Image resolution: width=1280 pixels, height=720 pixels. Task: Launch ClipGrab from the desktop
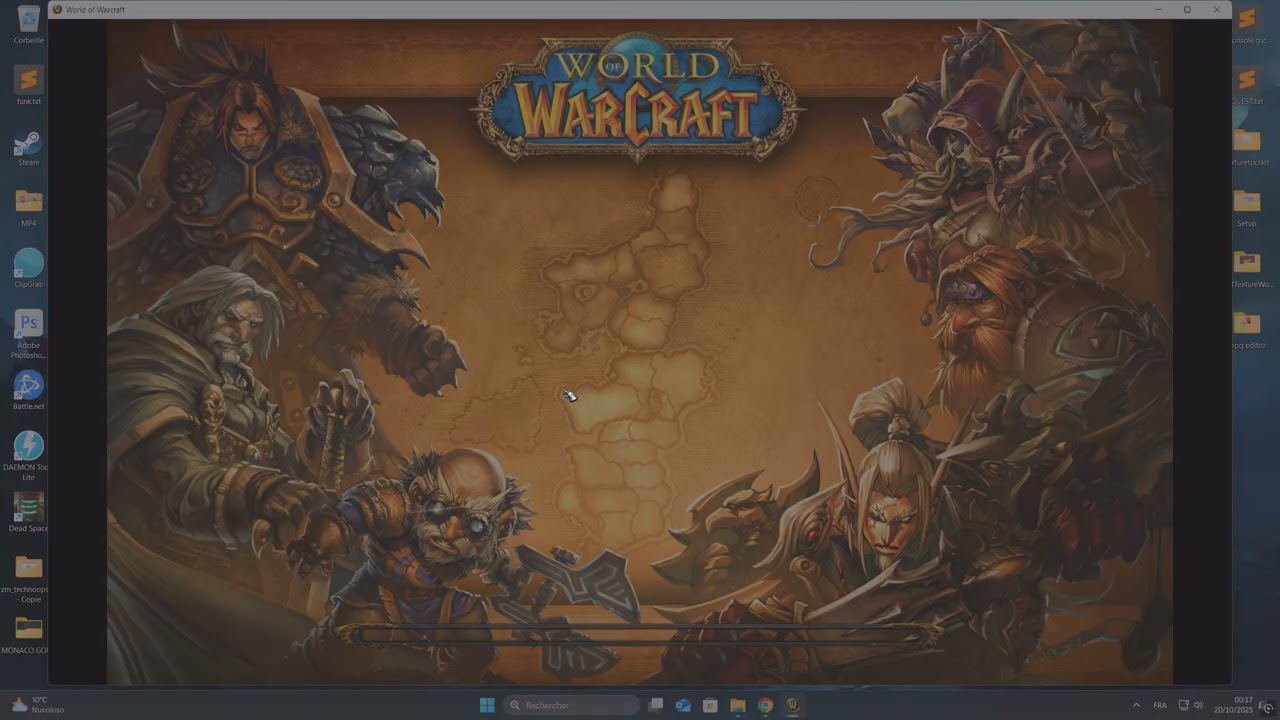pos(29,268)
